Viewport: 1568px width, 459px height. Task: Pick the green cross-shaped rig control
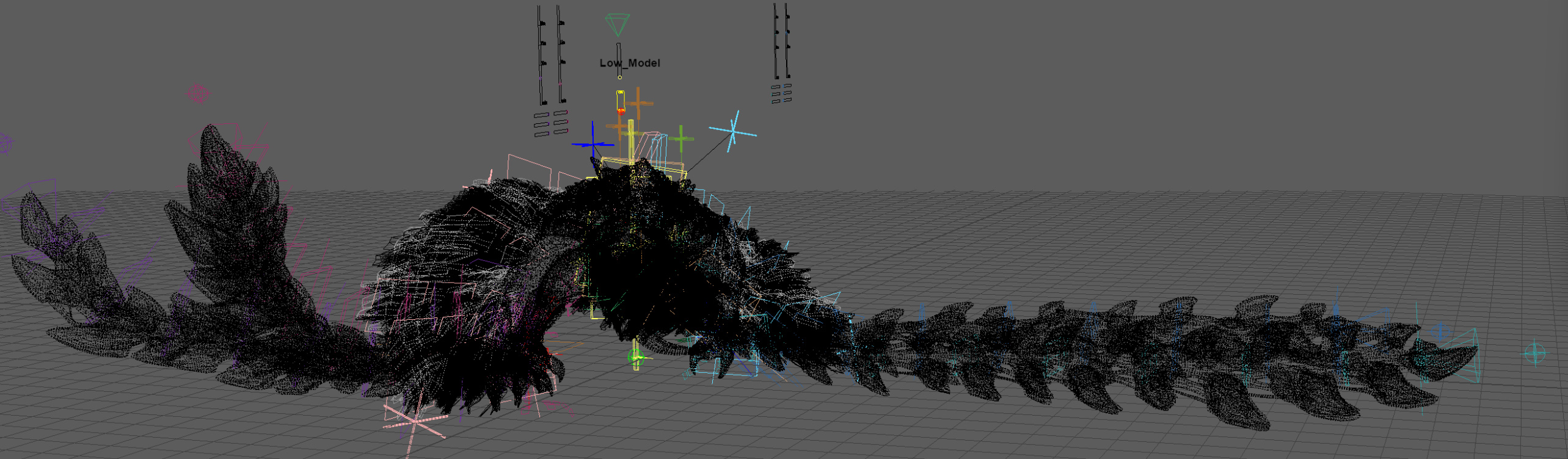[x=681, y=139]
